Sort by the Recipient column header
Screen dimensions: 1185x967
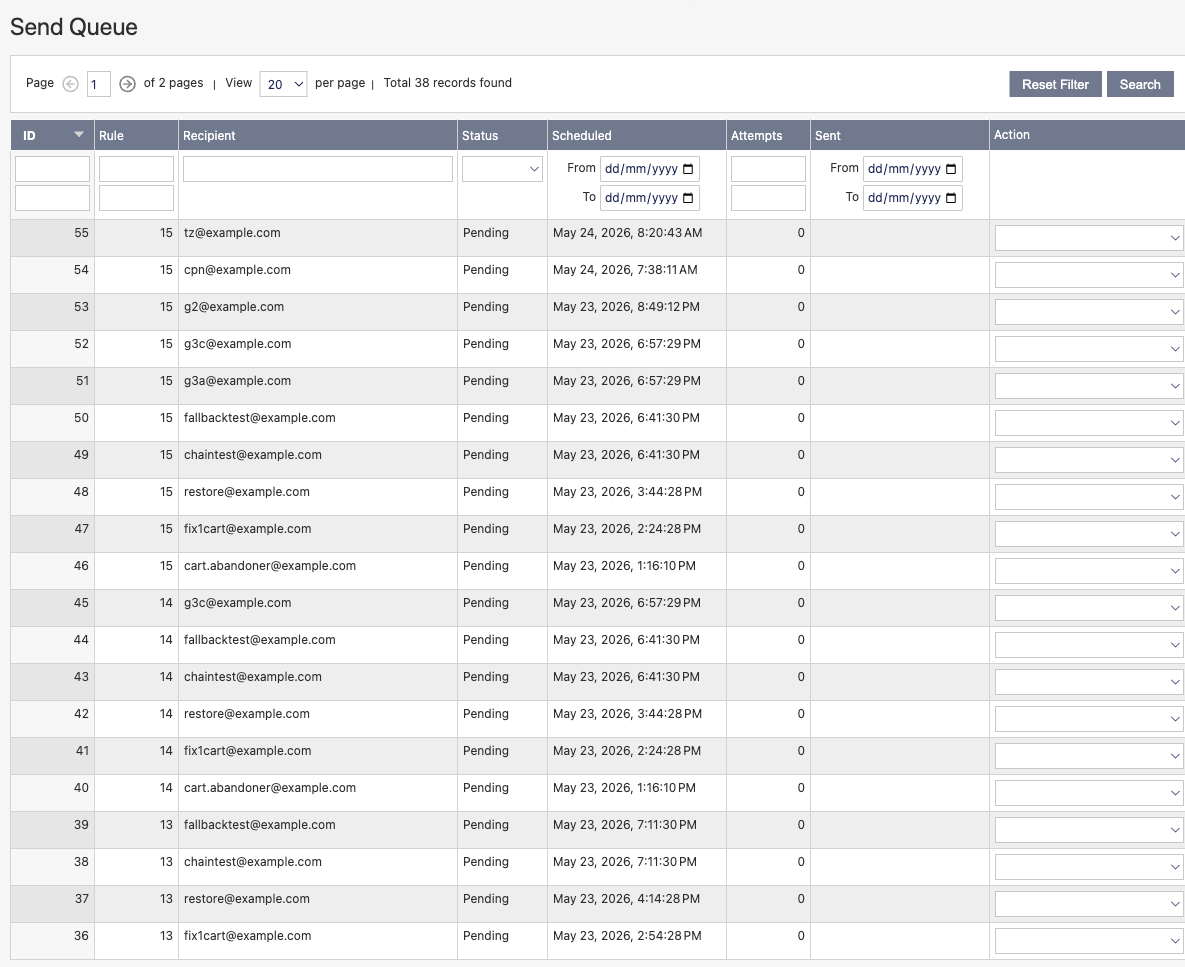click(317, 135)
